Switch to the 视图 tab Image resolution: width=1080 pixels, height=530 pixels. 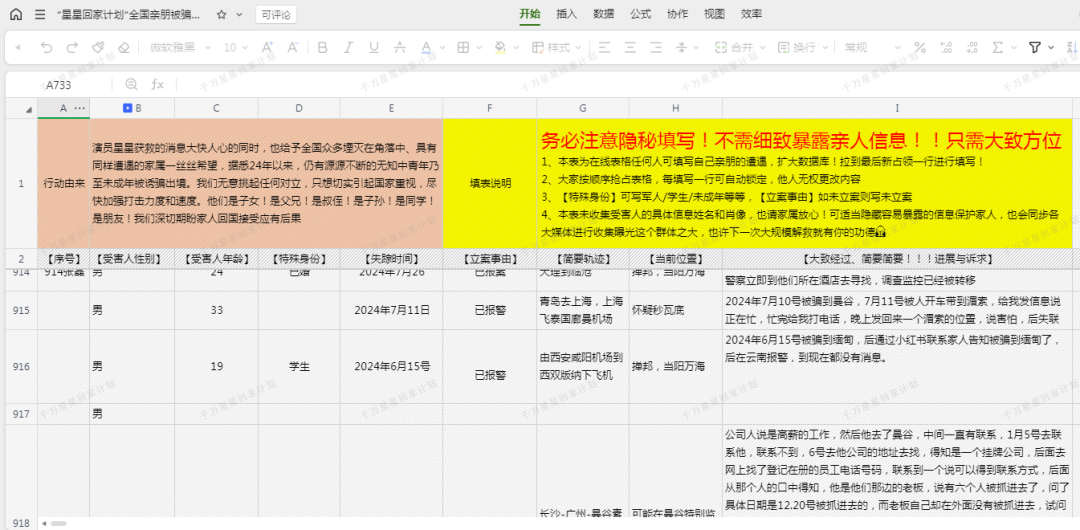tap(714, 14)
